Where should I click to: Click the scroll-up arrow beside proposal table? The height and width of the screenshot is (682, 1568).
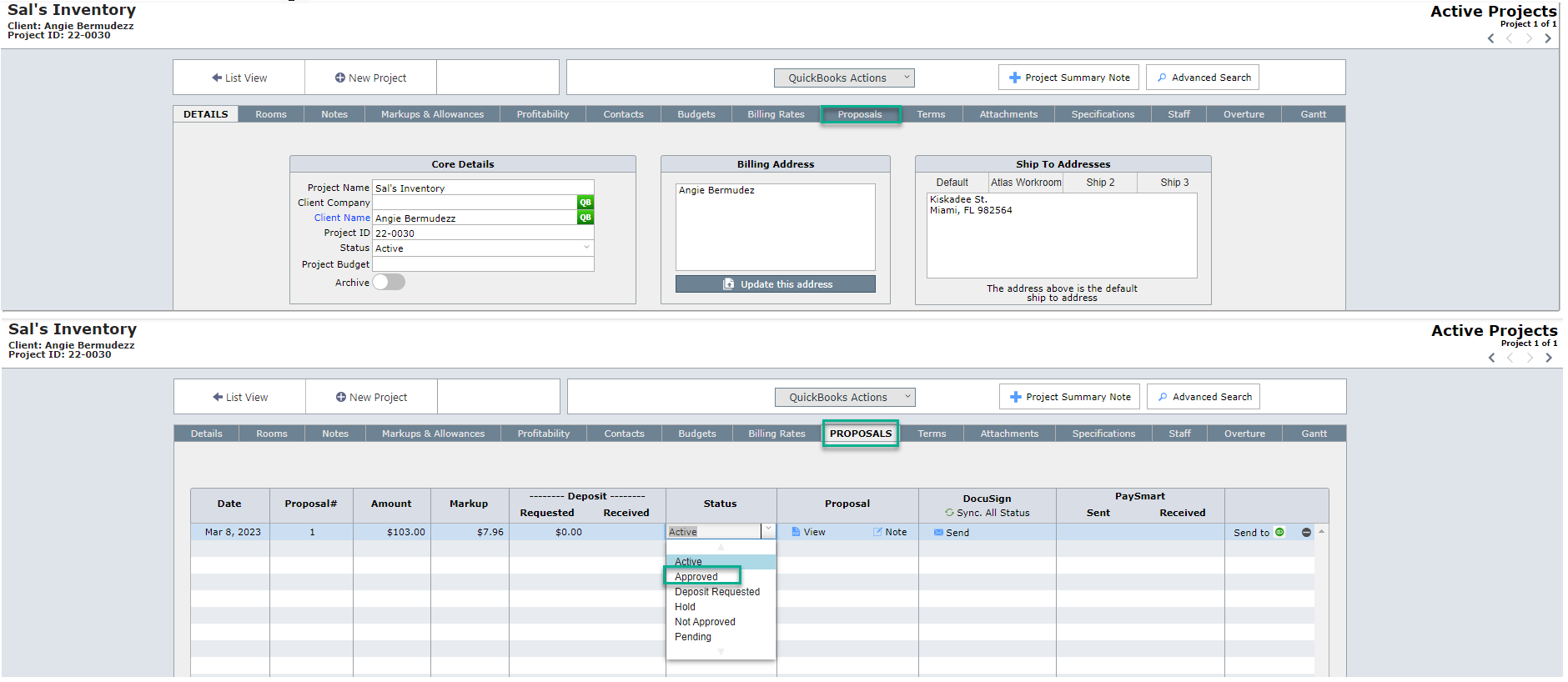(1321, 531)
